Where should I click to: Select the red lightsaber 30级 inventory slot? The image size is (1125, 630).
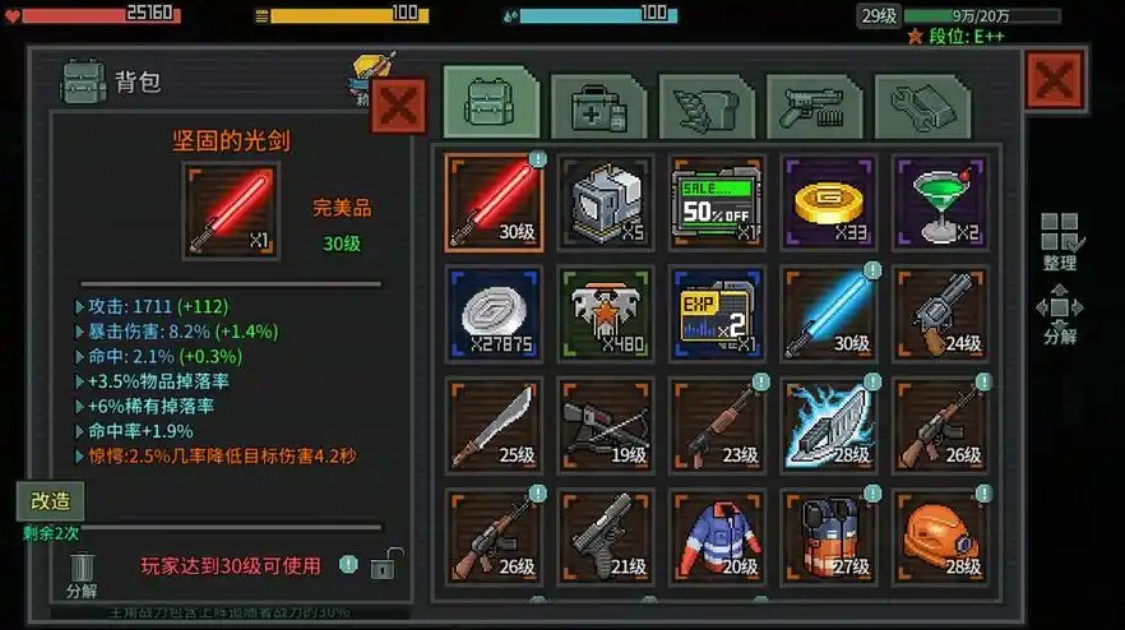pyautogui.click(x=494, y=203)
